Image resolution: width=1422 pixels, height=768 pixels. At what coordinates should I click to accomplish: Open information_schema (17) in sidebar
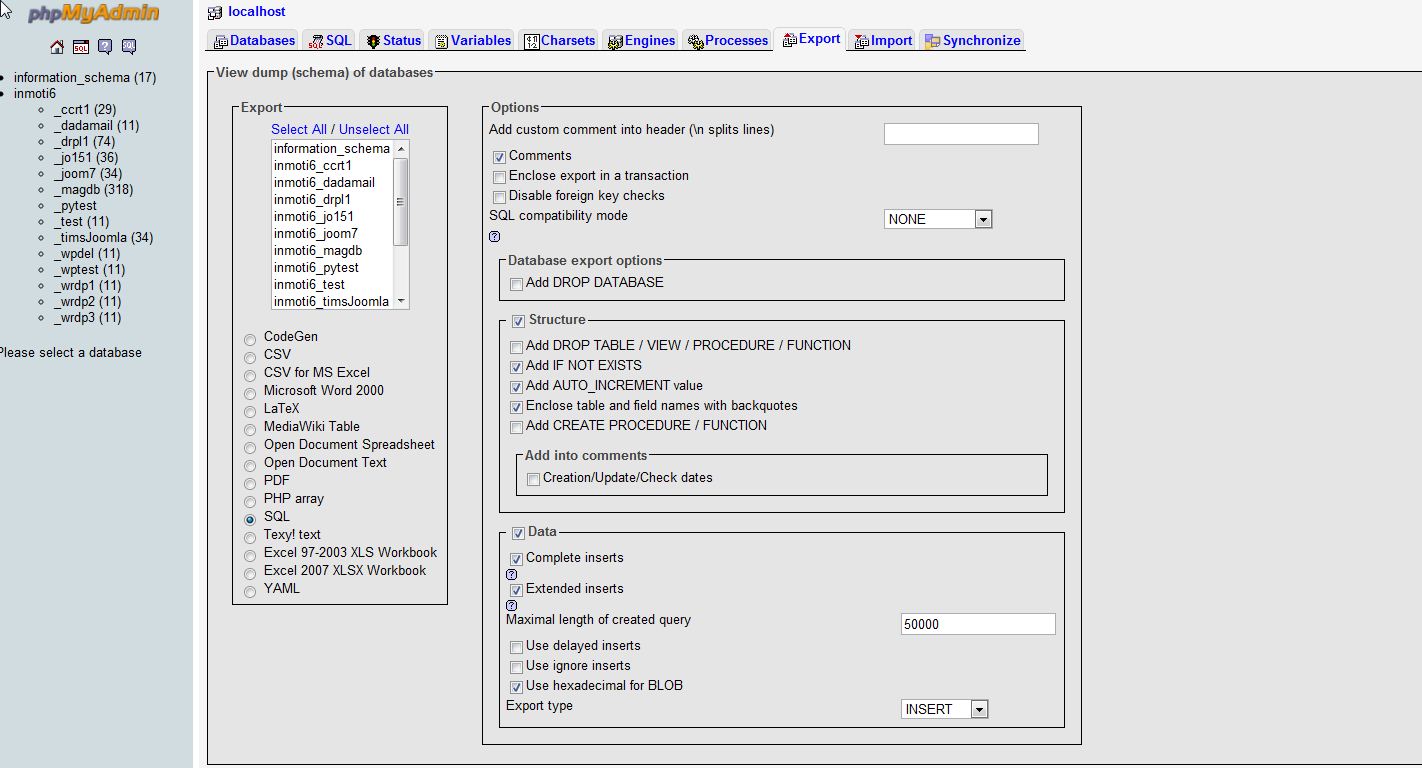click(85, 78)
